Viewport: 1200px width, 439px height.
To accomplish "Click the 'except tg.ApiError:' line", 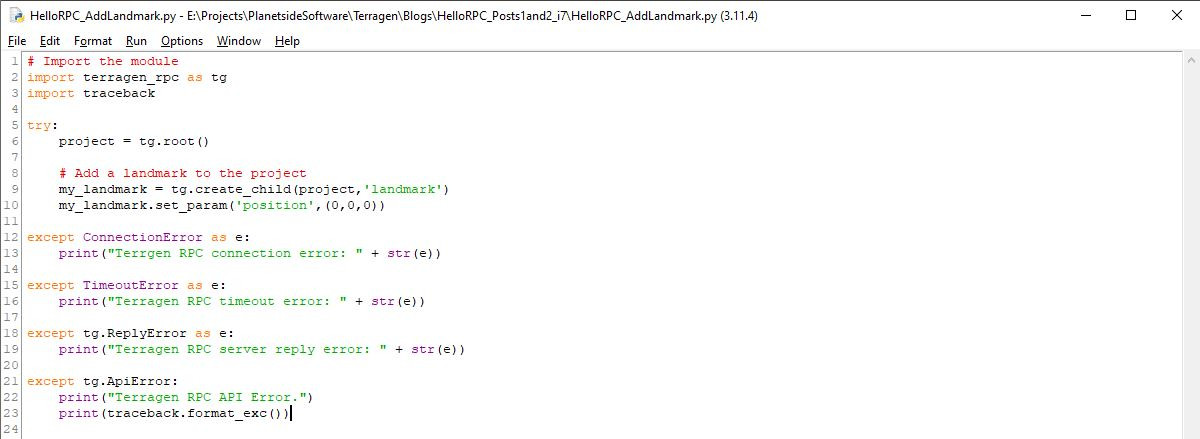I will click(x=103, y=381).
